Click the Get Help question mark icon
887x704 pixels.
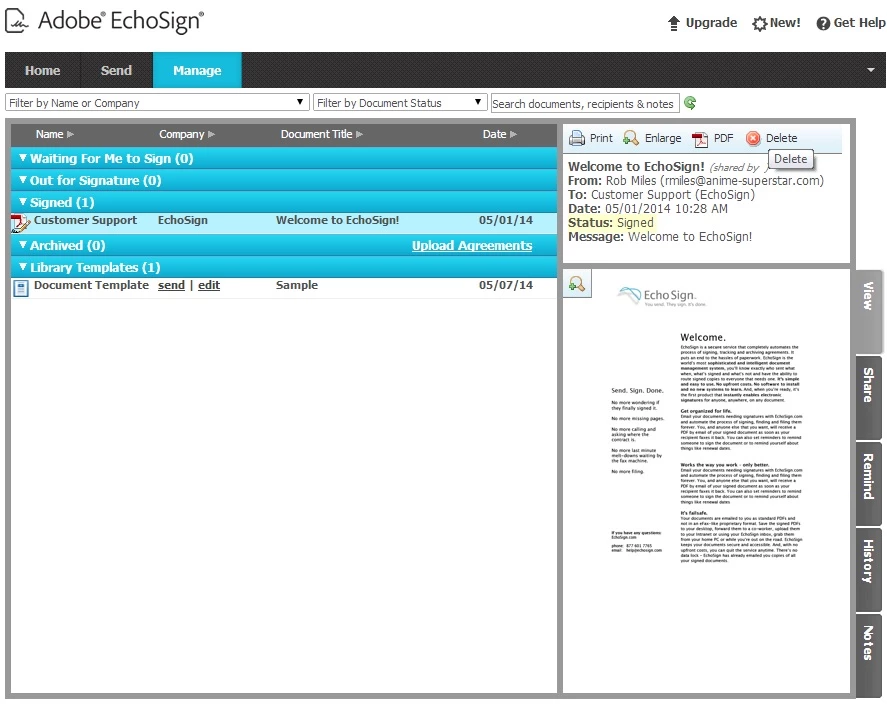point(823,23)
